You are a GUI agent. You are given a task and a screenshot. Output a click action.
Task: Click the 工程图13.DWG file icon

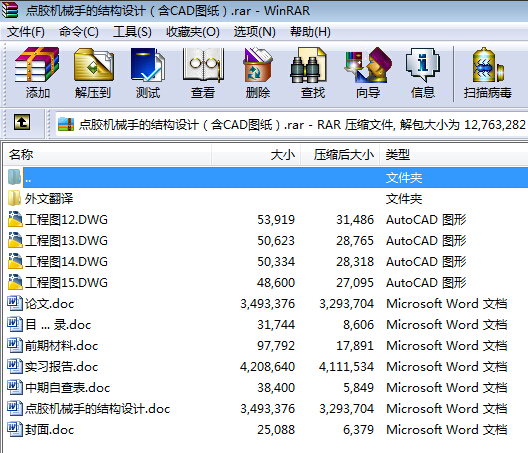point(15,240)
